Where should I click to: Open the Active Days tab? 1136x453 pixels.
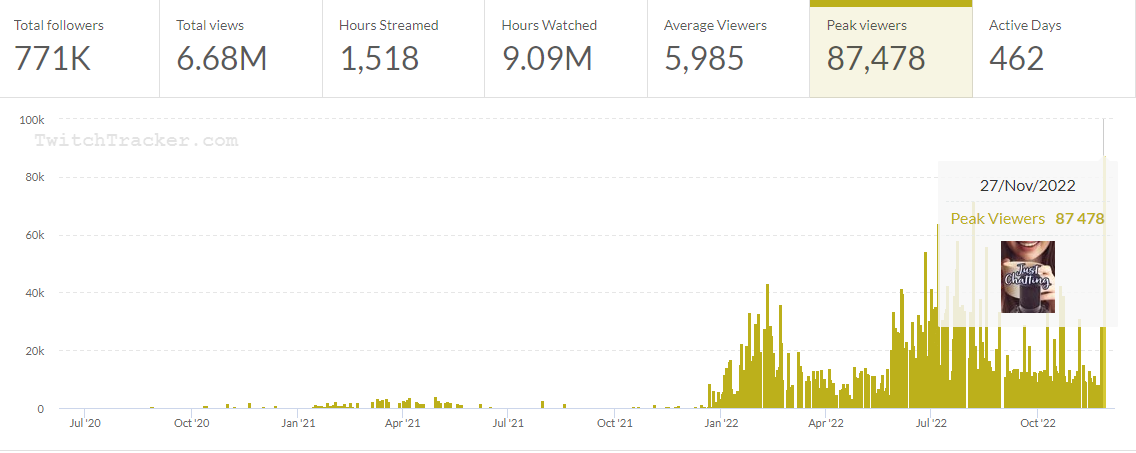(1054, 49)
